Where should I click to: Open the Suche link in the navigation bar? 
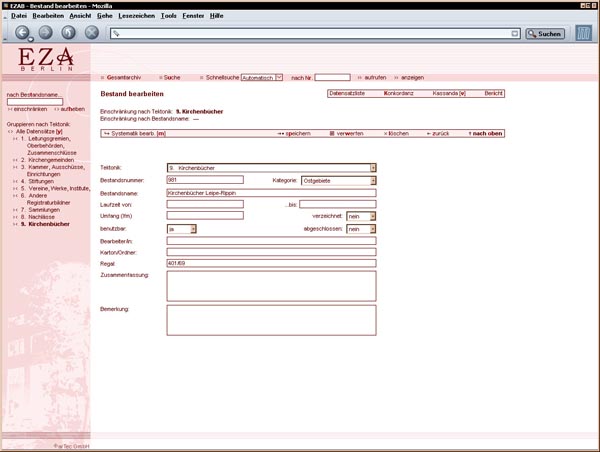pyautogui.click(x=172, y=77)
